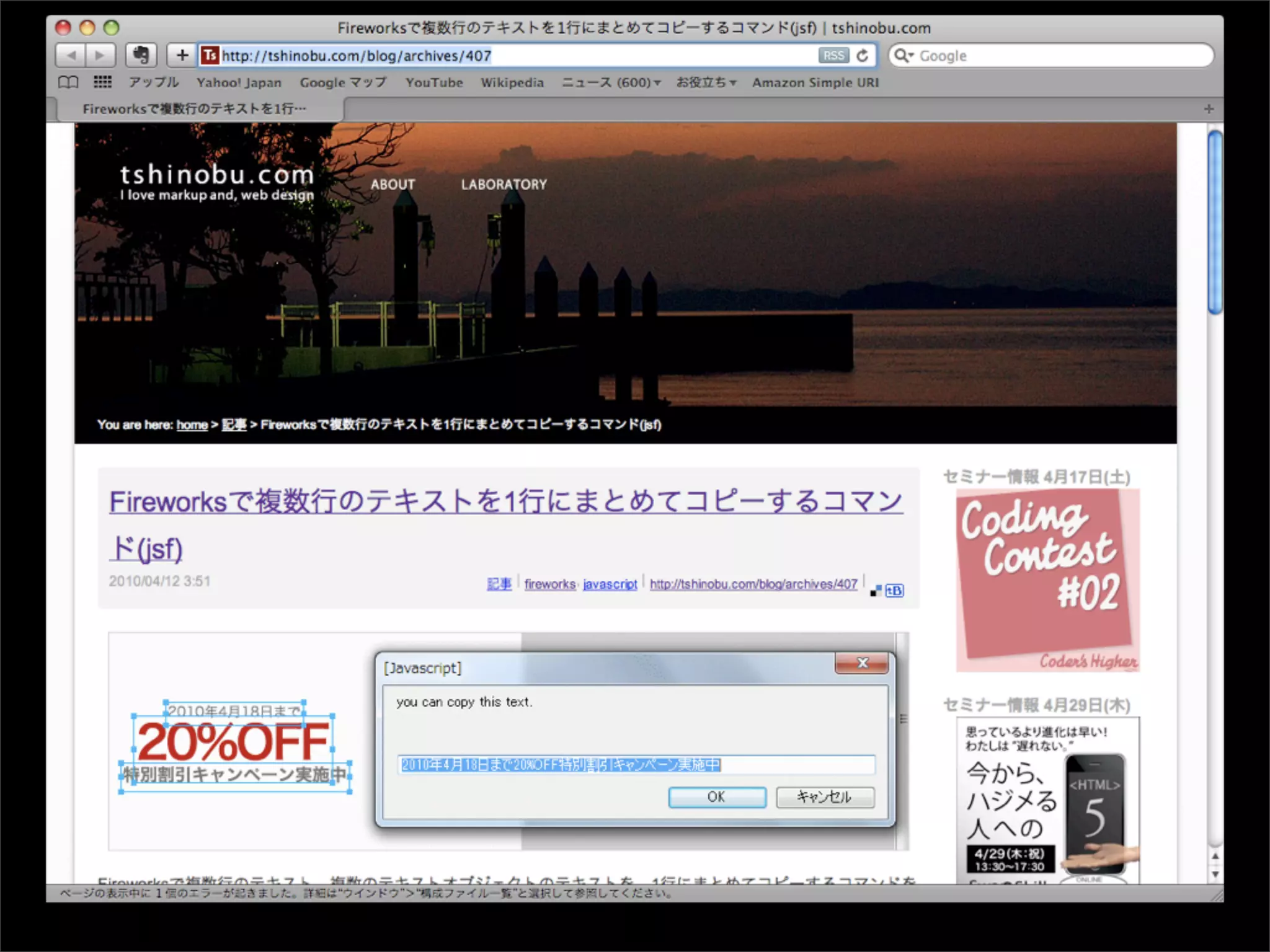Click the Coding Contest #02 banner
The image size is (1270, 952).
pos(1047,580)
